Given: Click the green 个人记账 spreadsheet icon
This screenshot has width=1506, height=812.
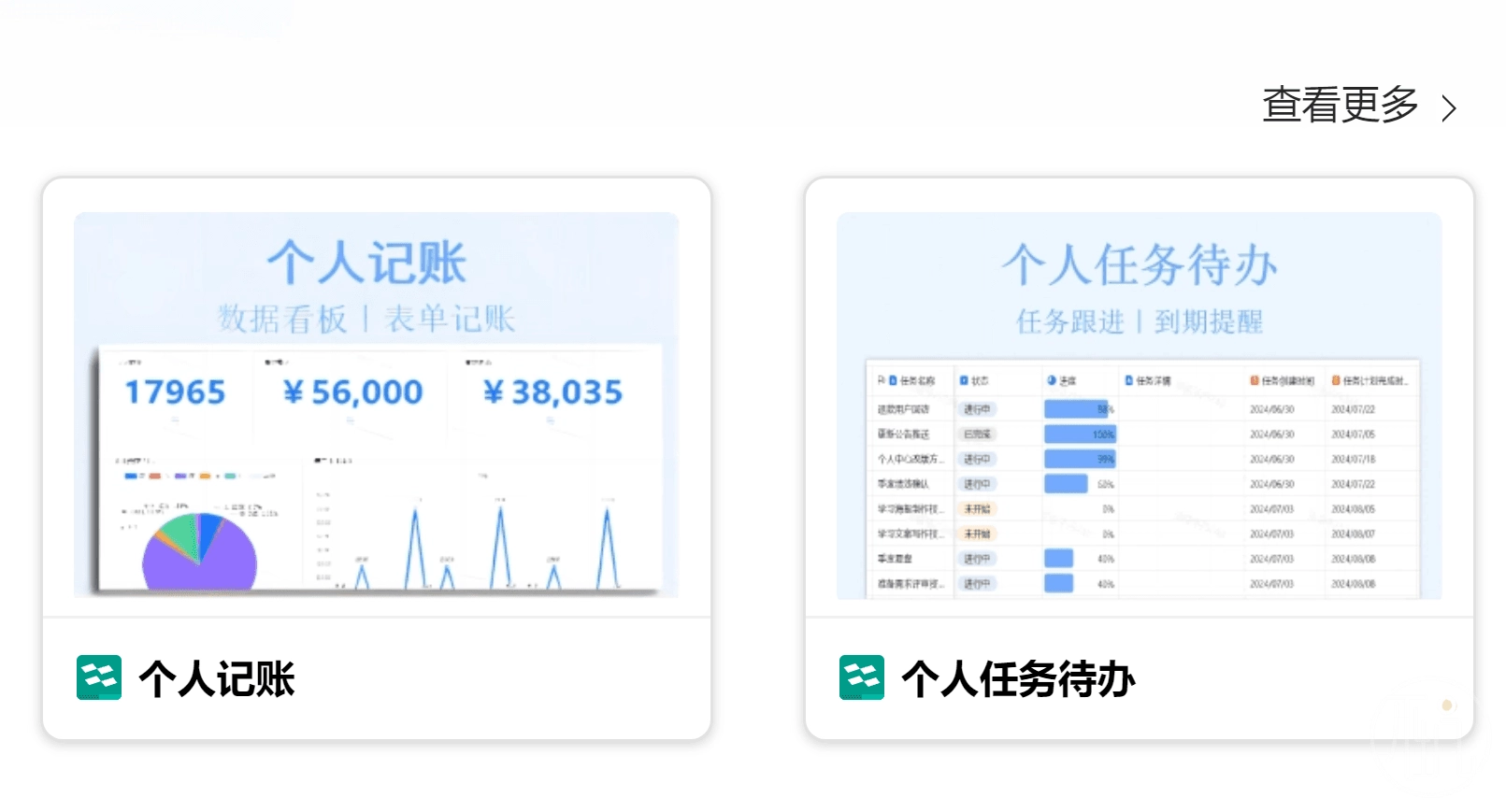Looking at the screenshot, I should (x=99, y=677).
